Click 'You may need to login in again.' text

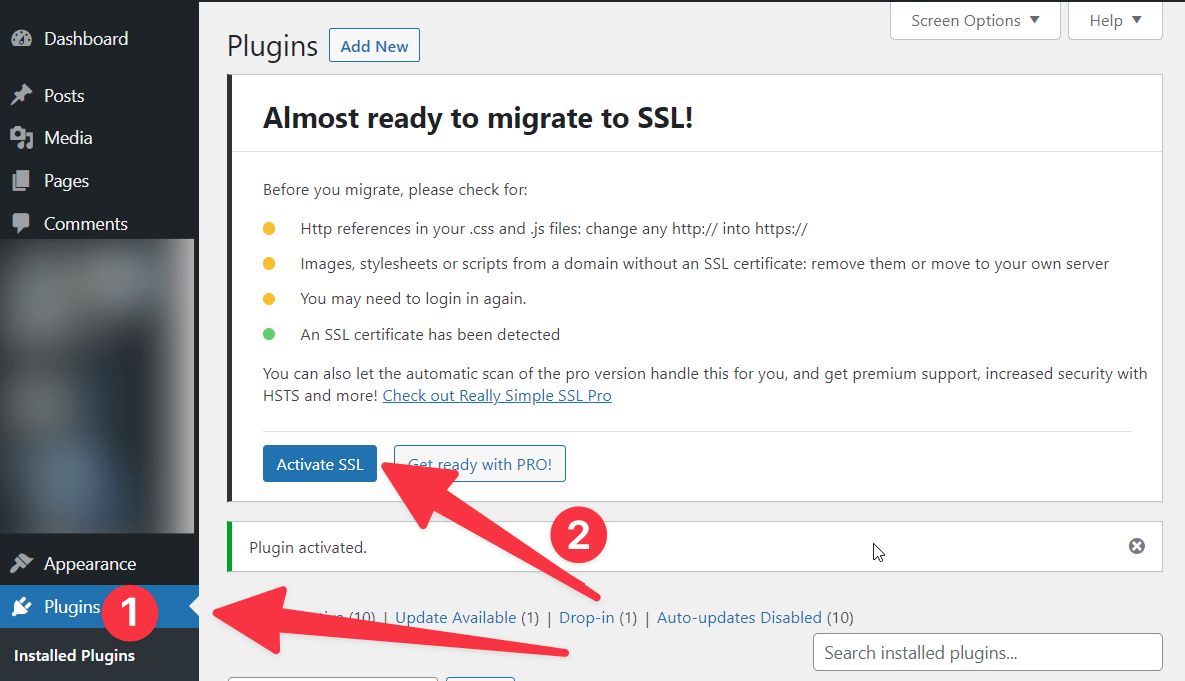tap(413, 299)
